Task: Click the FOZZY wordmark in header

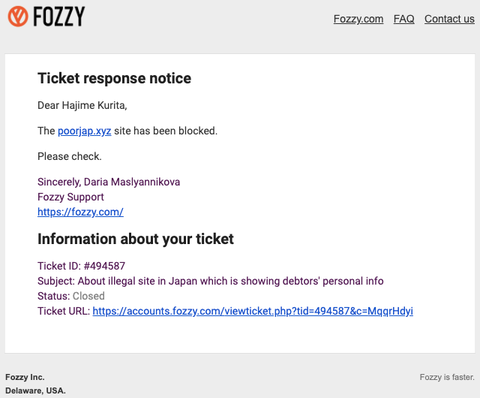Action: (59, 17)
